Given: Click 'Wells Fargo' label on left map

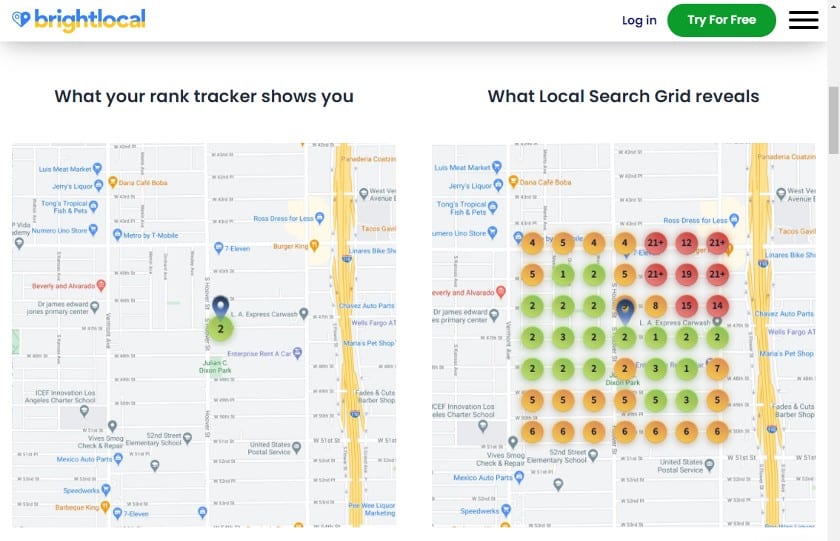Looking at the screenshot, I should click(x=373, y=323).
